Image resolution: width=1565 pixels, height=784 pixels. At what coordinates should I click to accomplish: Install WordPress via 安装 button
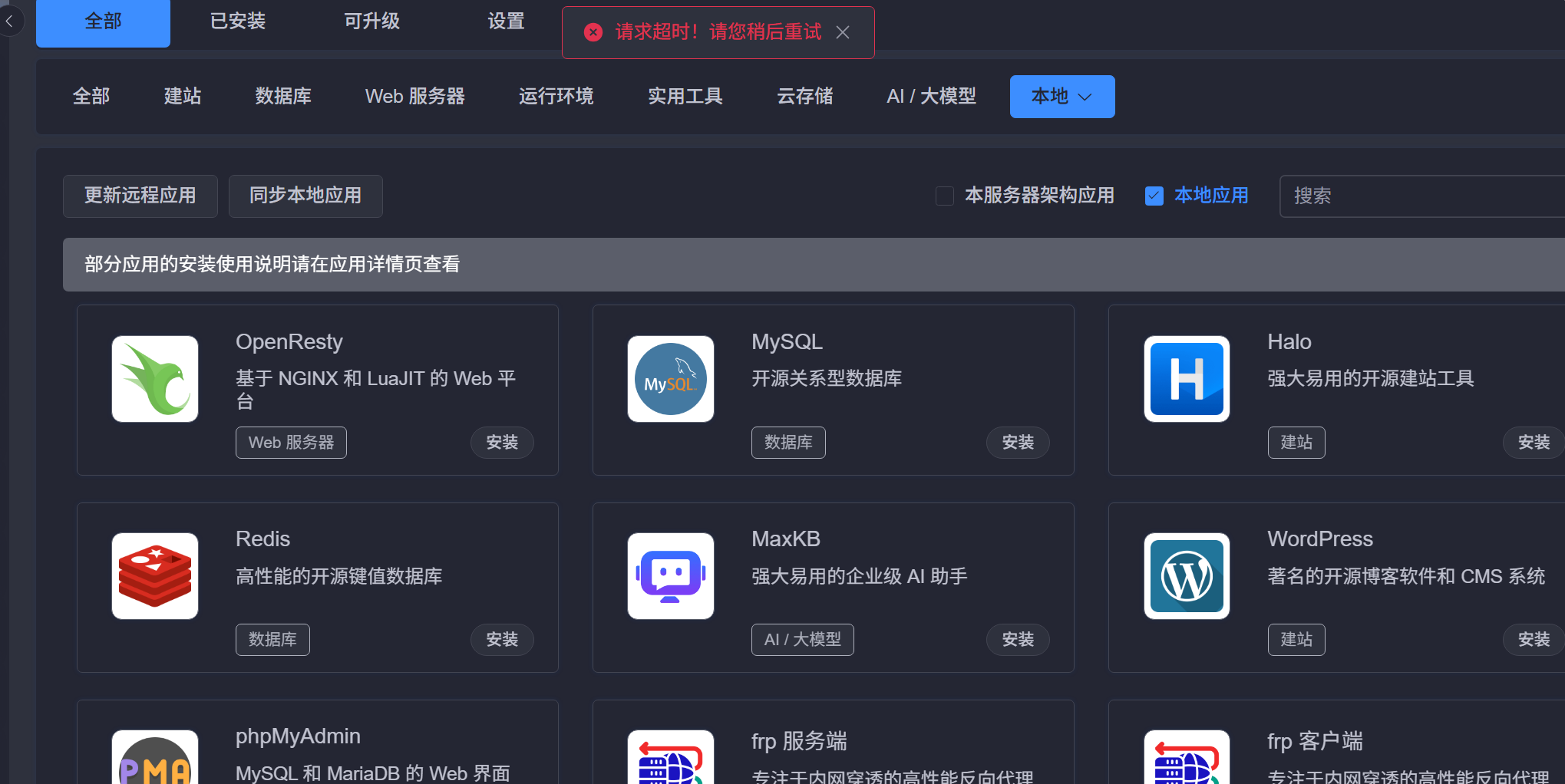click(x=1534, y=640)
